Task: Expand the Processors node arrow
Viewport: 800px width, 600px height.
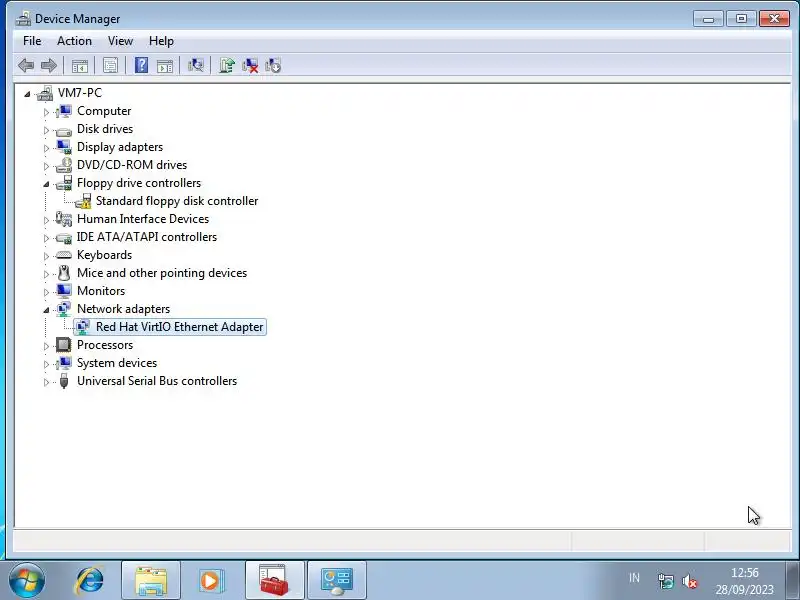Action: (x=46, y=346)
